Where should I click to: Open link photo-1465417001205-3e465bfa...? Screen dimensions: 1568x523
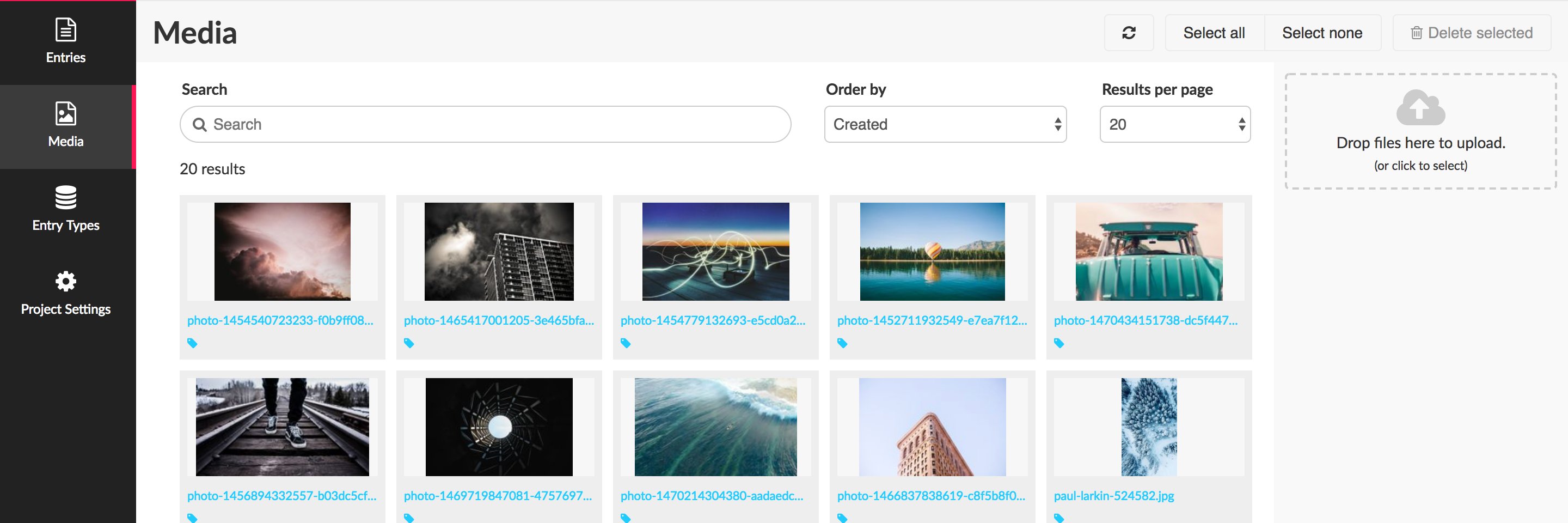pos(499,320)
